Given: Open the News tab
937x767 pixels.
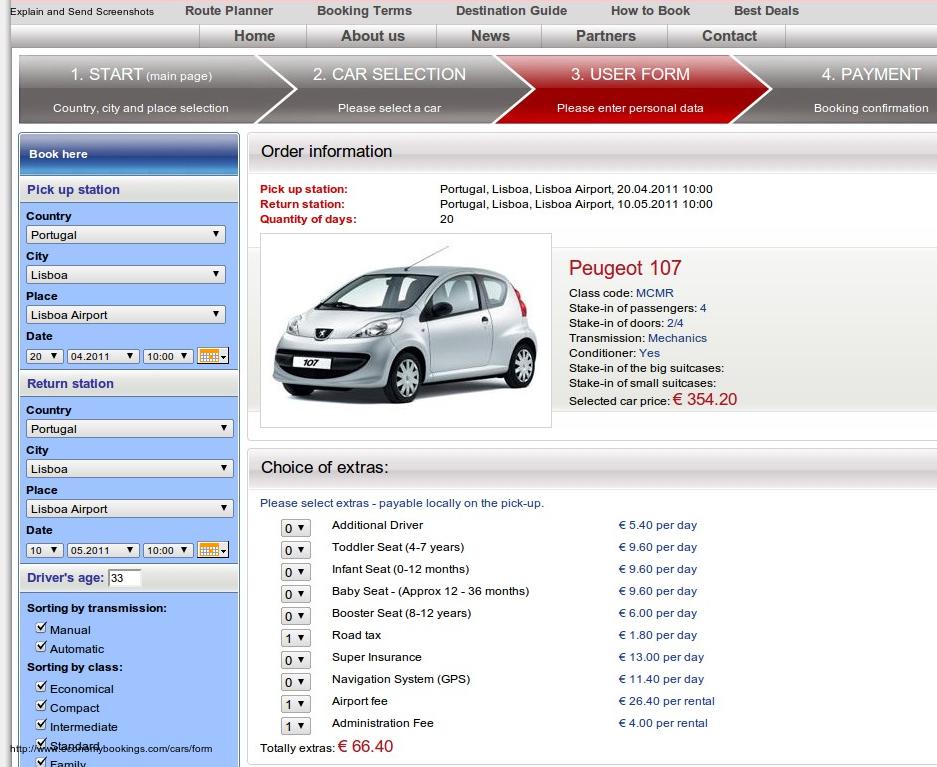Looking at the screenshot, I should coord(490,36).
